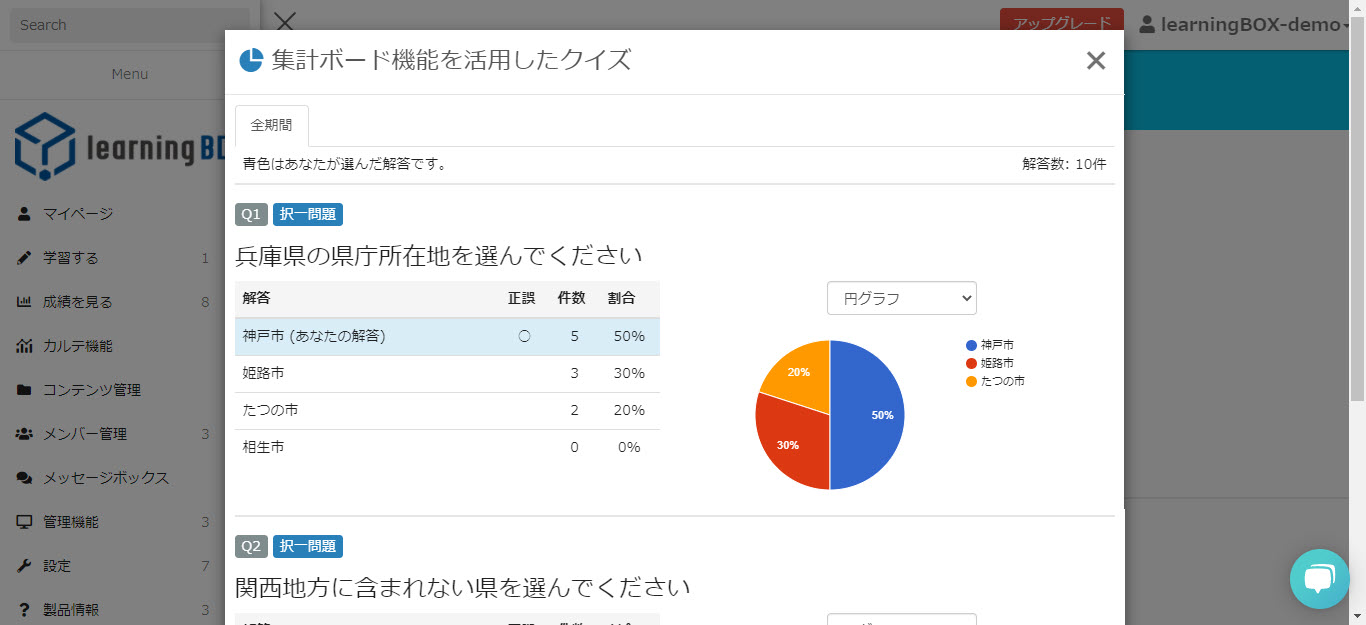Select the 全期間 tab

(x=272, y=126)
